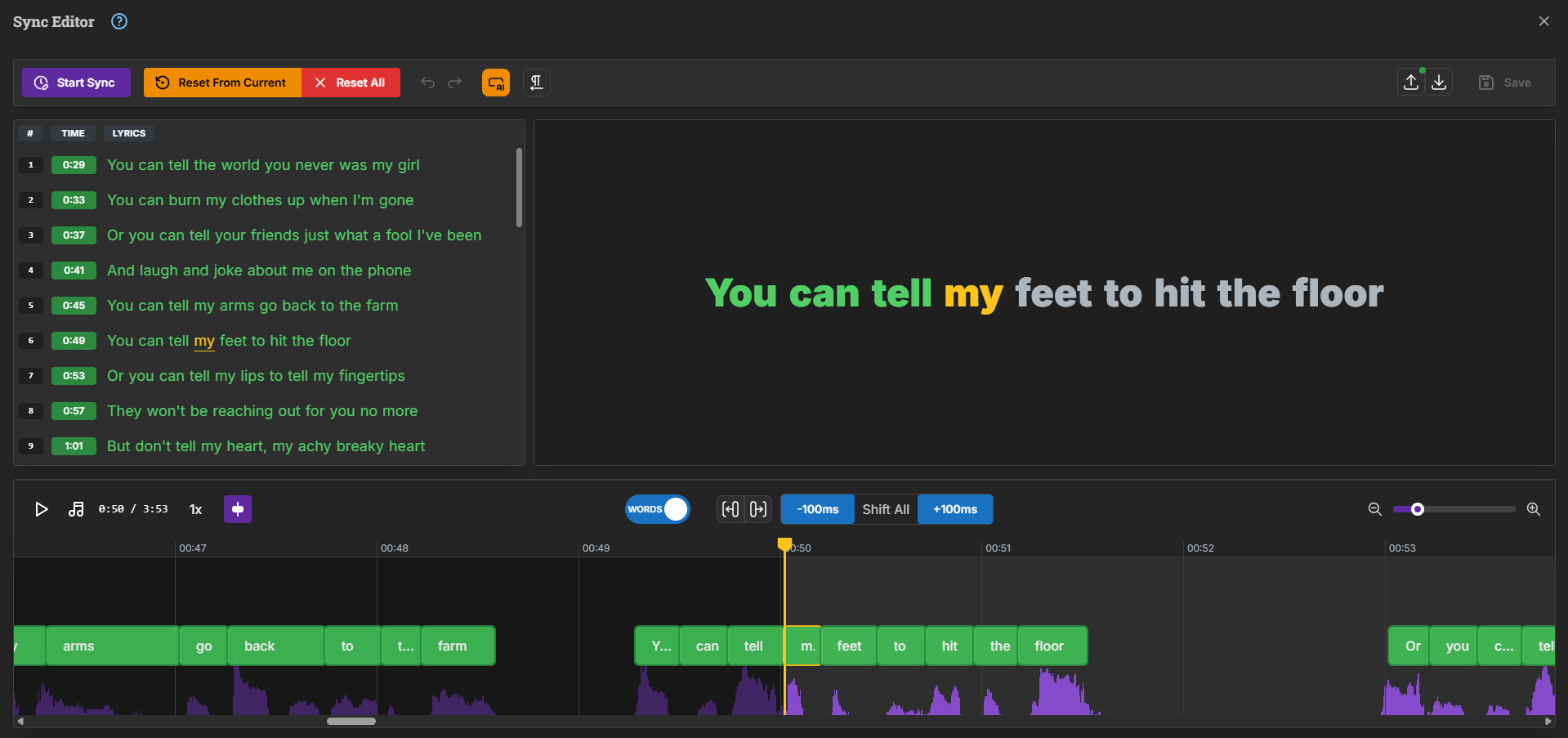
Task: Select lyric 'You can burn my clothes up when I'm gone'
Action: point(260,200)
